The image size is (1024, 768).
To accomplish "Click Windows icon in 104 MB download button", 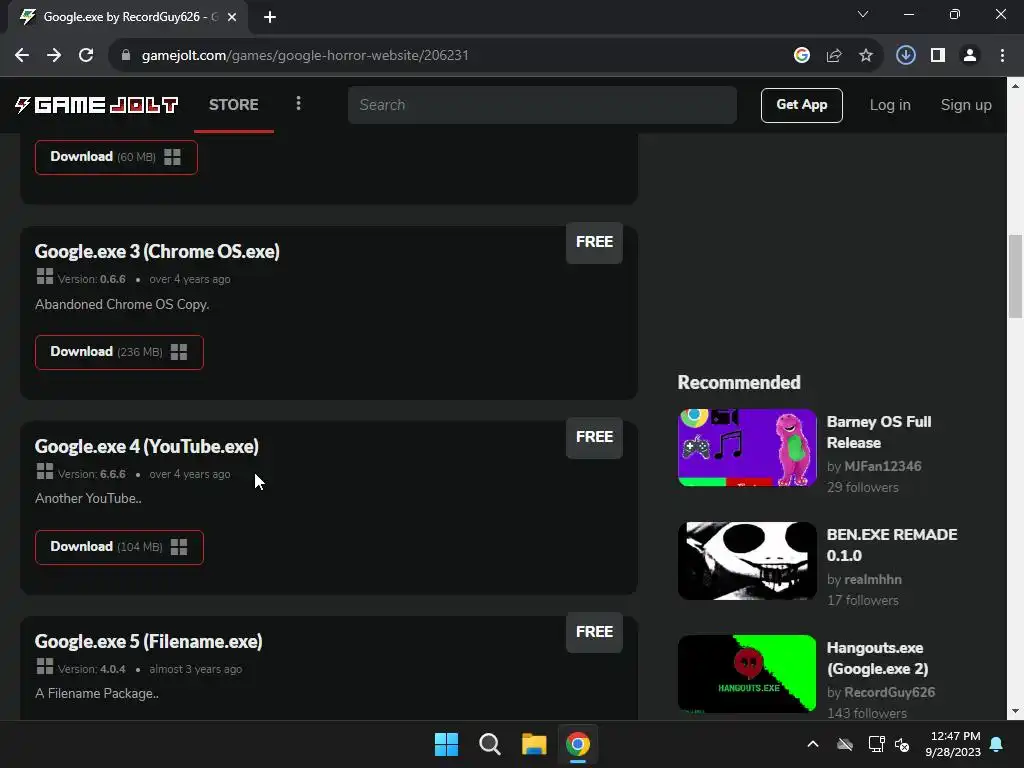I will 179,547.
